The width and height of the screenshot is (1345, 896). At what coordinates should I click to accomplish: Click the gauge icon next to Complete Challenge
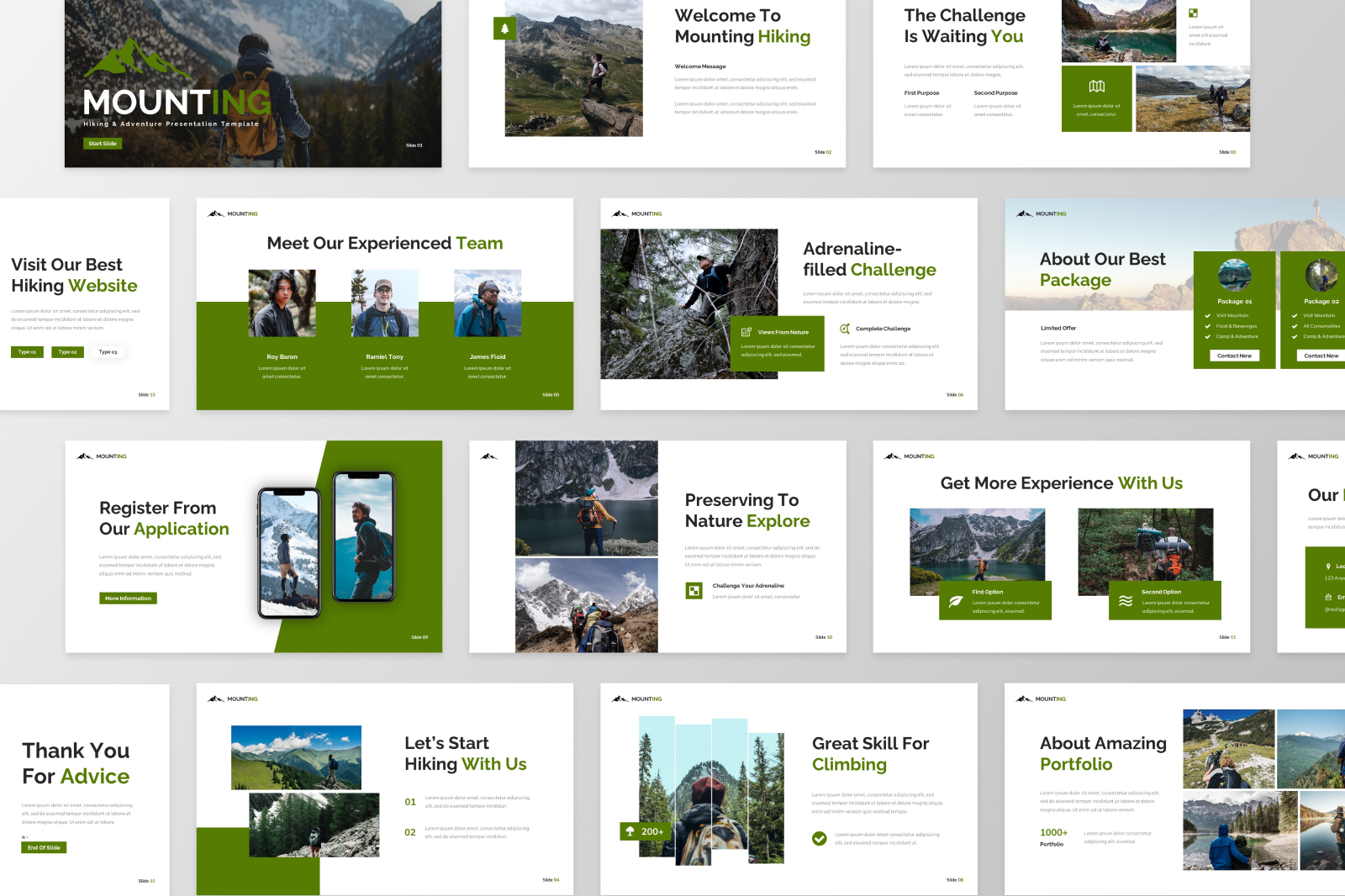(x=845, y=329)
